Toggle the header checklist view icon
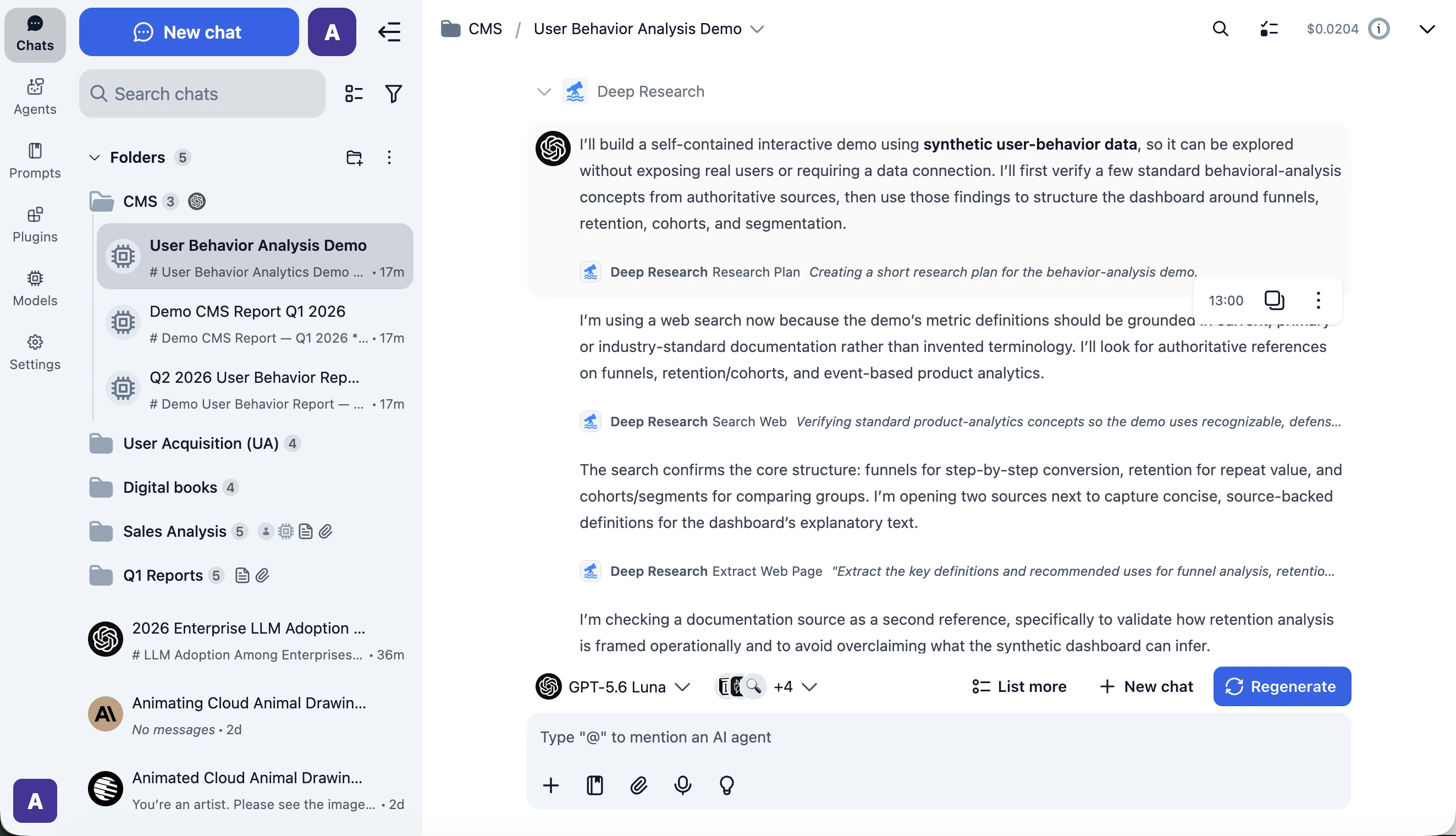Screen dimensions: 1456x836 coord(1269,29)
